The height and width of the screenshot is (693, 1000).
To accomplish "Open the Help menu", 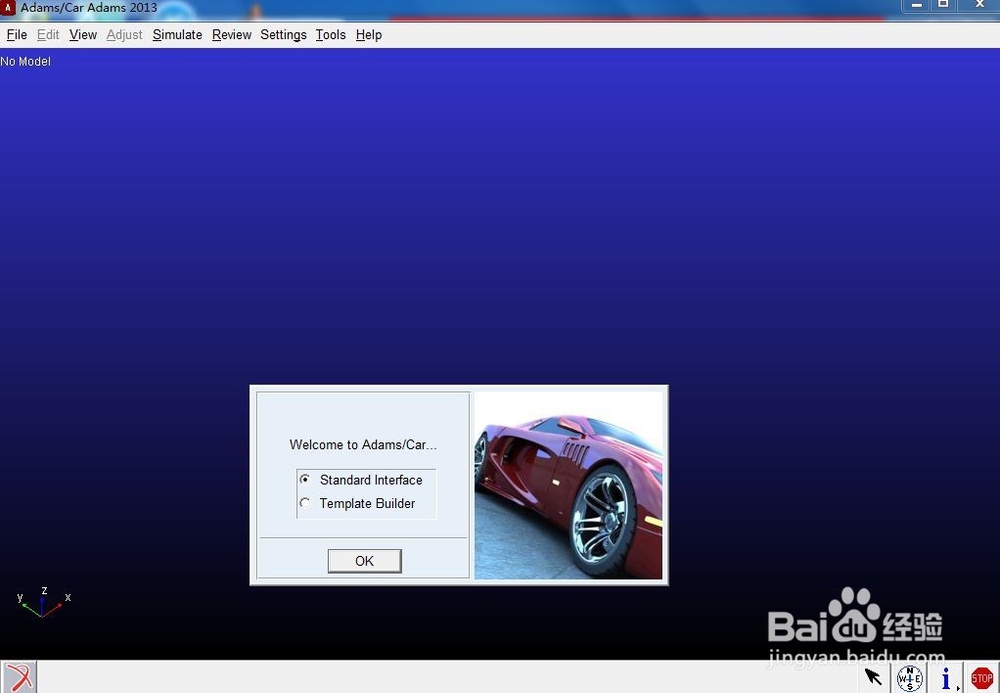I will 369,35.
